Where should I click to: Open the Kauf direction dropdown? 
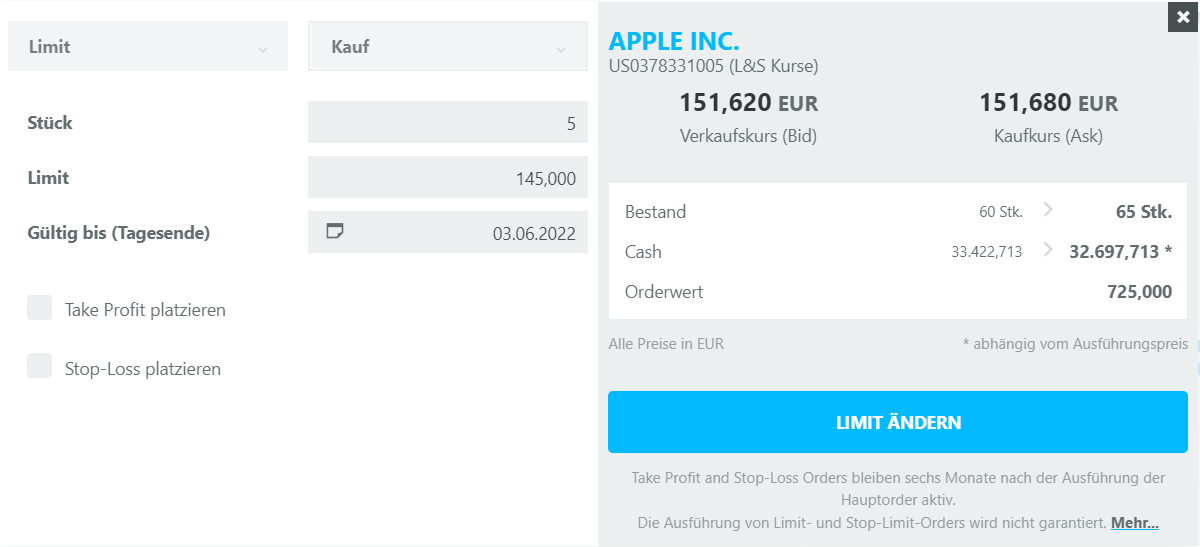(448, 46)
